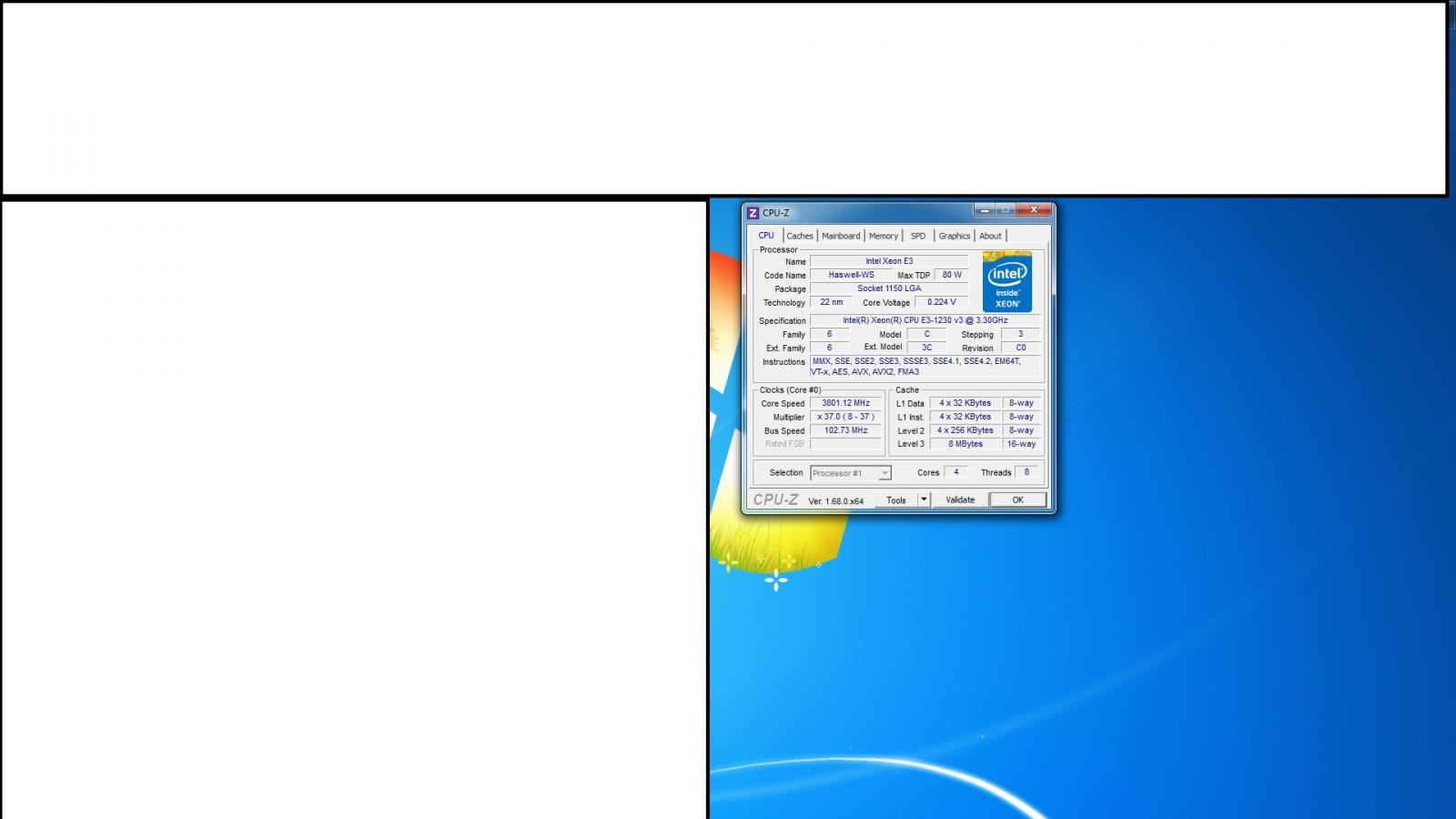Image resolution: width=1456 pixels, height=819 pixels.
Task: Click the Ext. Model value '3C'
Action: (x=926, y=348)
